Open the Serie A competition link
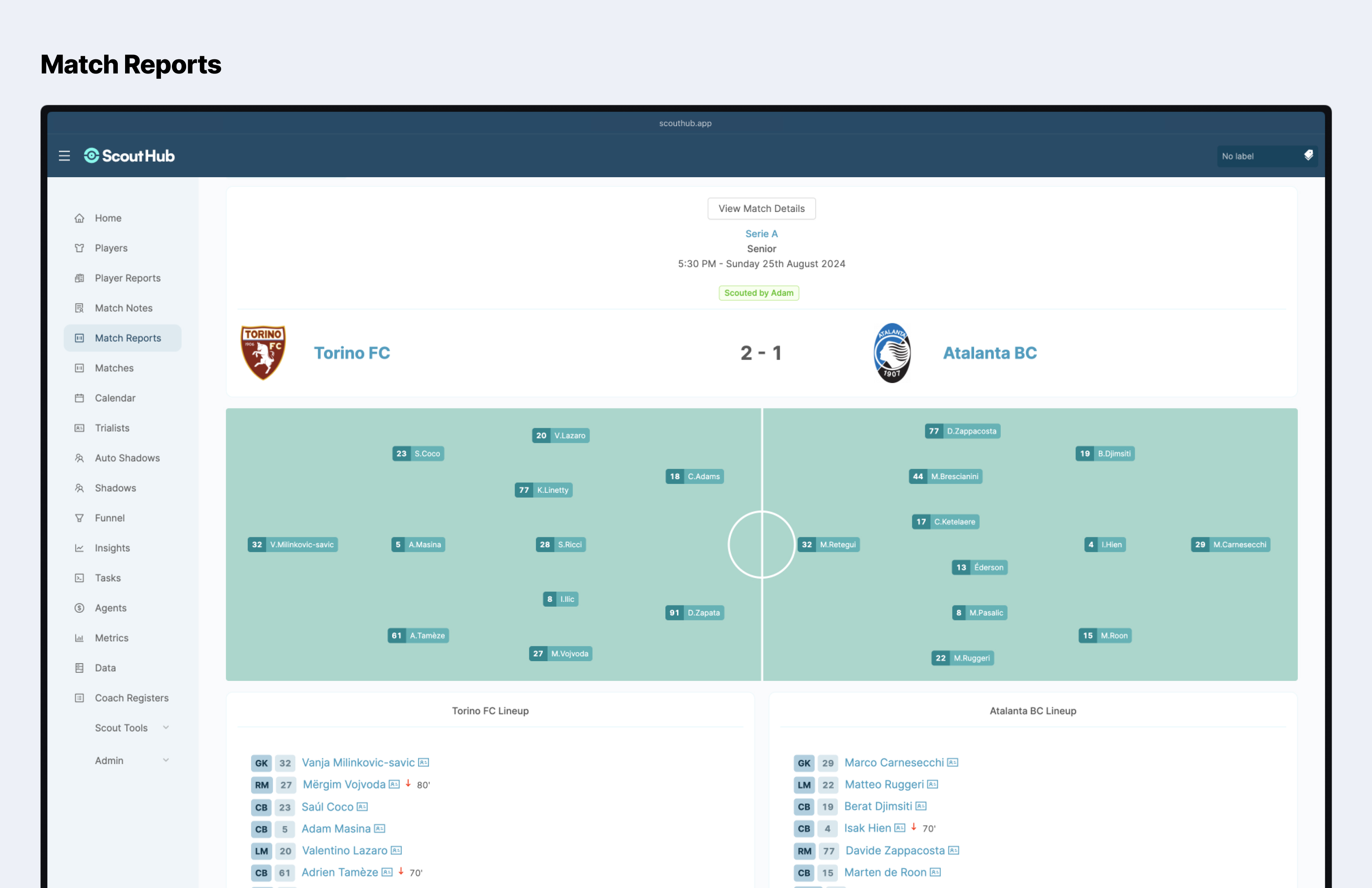Viewport: 1372px width, 888px height. [x=761, y=234]
